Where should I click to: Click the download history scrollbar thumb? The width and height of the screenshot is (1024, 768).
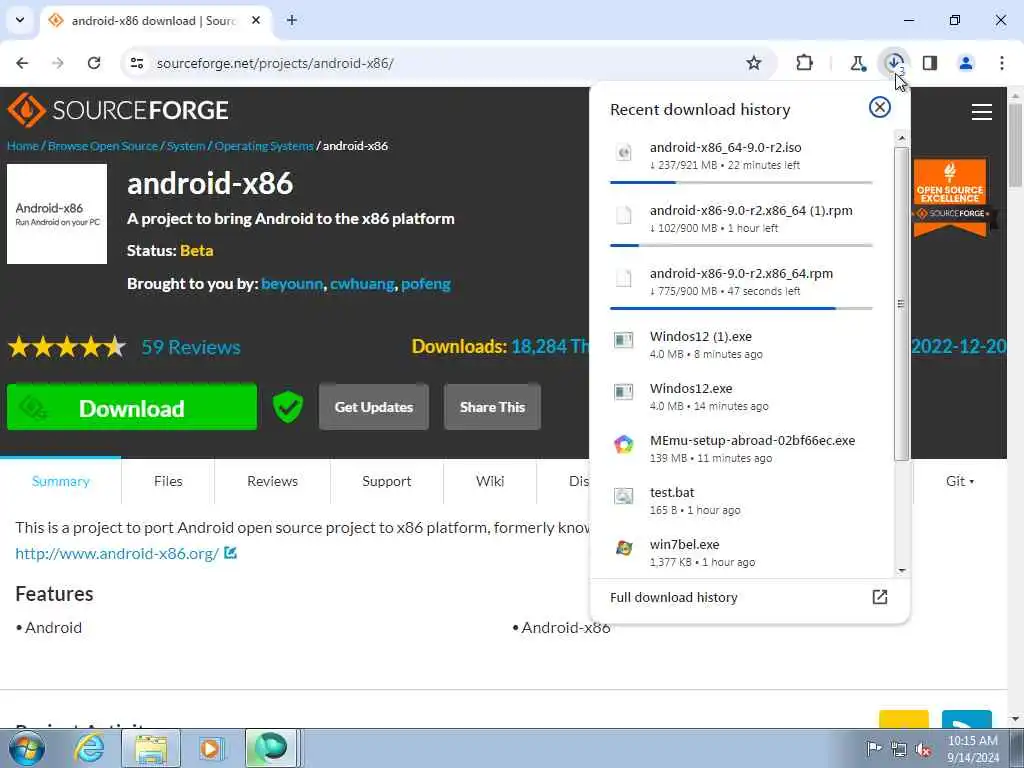901,304
